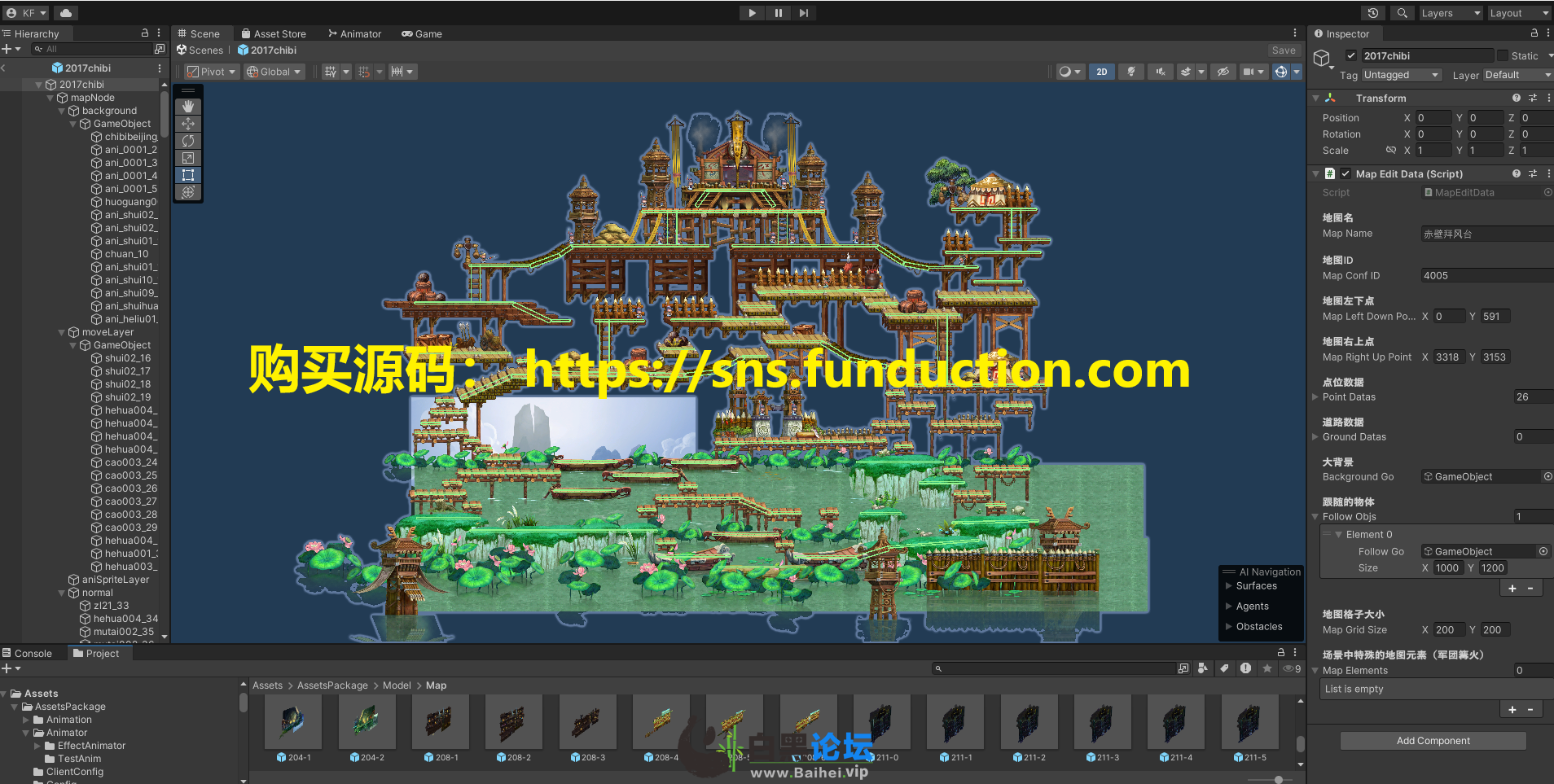Image resolution: width=1554 pixels, height=784 pixels.
Task: Select the Rotate tool in the scene overlay
Action: [188, 141]
